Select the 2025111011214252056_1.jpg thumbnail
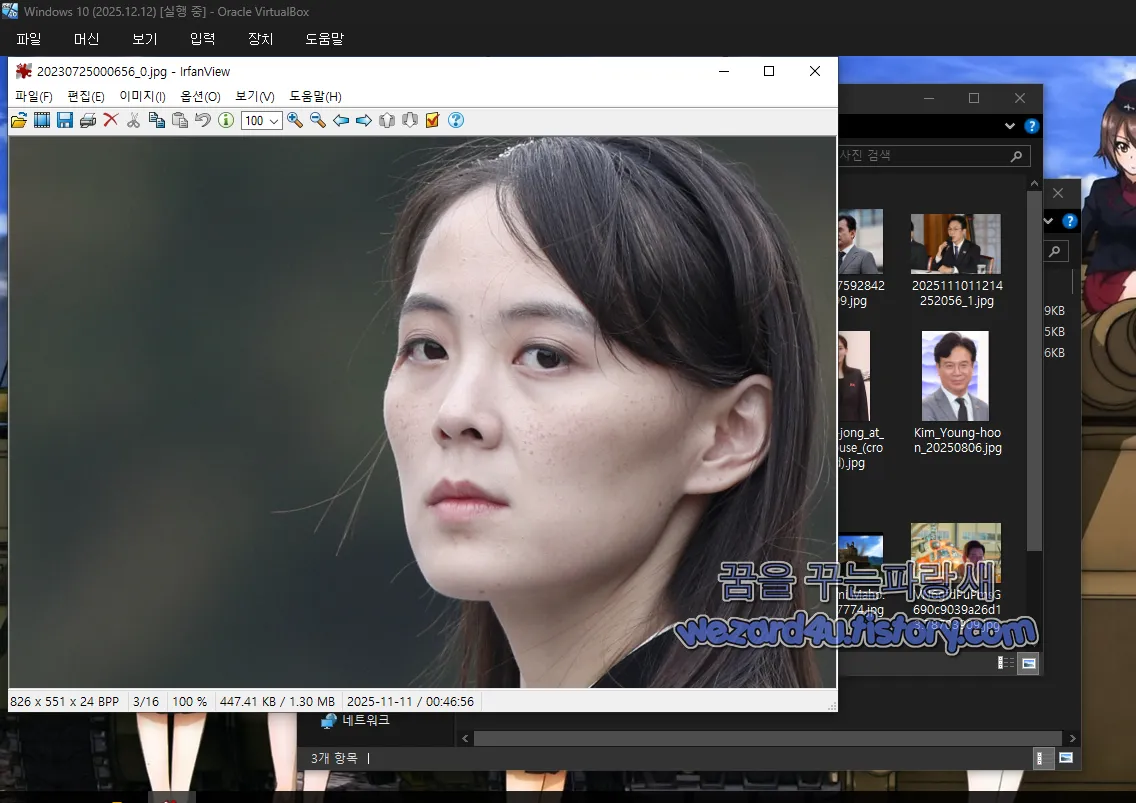This screenshot has height=803, width=1136. (x=956, y=244)
